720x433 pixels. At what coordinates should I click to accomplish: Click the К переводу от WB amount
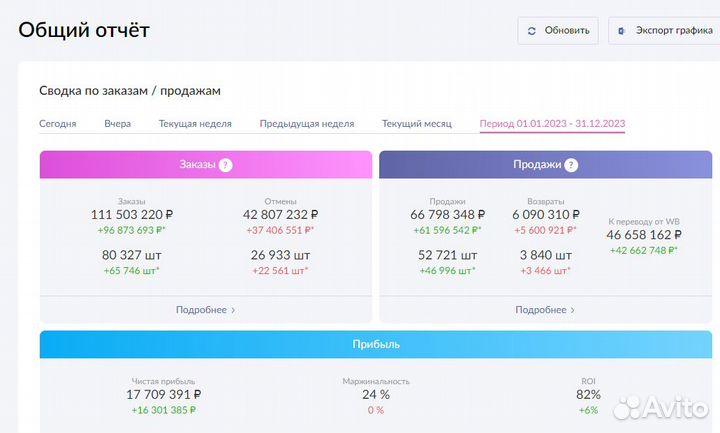(x=644, y=235)
